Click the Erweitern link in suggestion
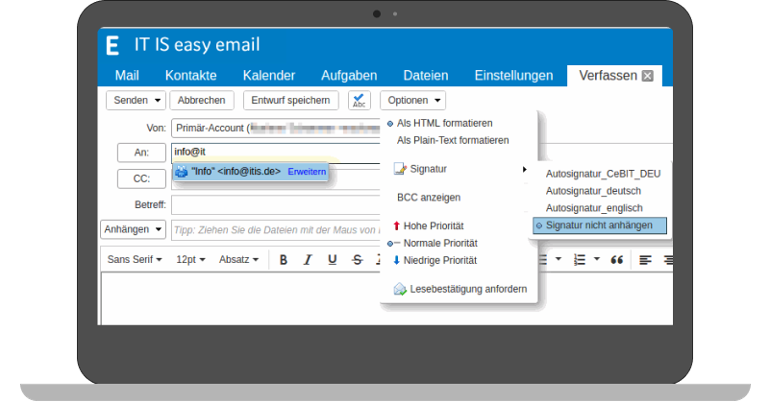The height and width of the screenshot is (402, 770). (307, 172)
